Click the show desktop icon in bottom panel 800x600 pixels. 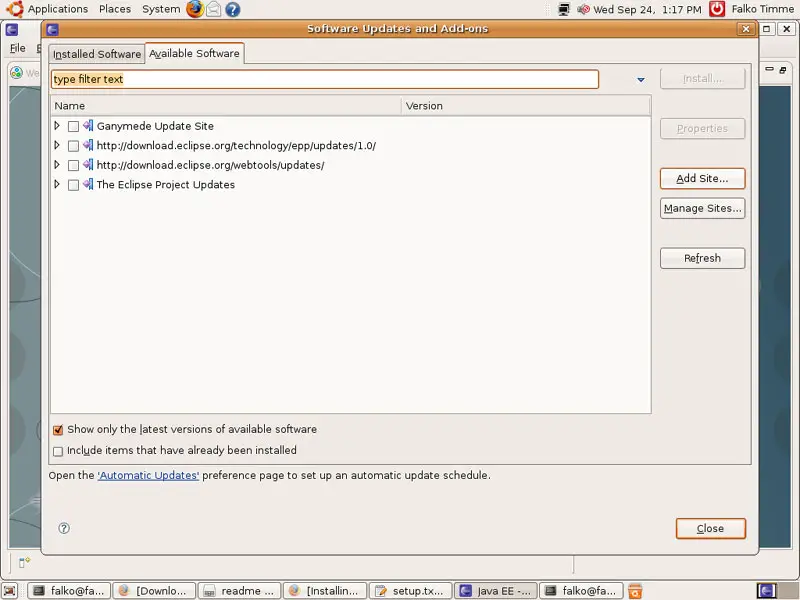click(x=10, y=591)
